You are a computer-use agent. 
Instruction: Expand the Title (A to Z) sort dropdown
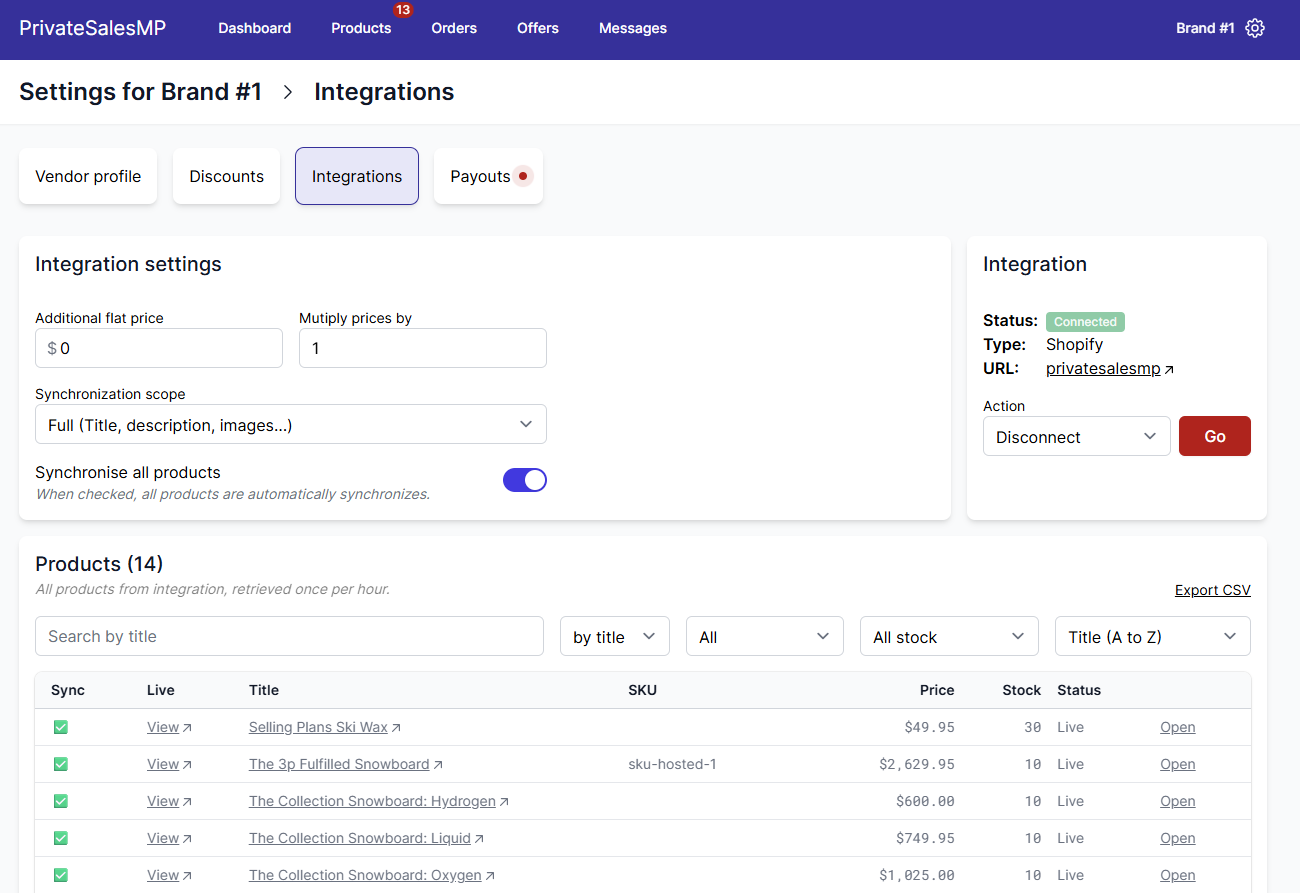(1152, 636)
